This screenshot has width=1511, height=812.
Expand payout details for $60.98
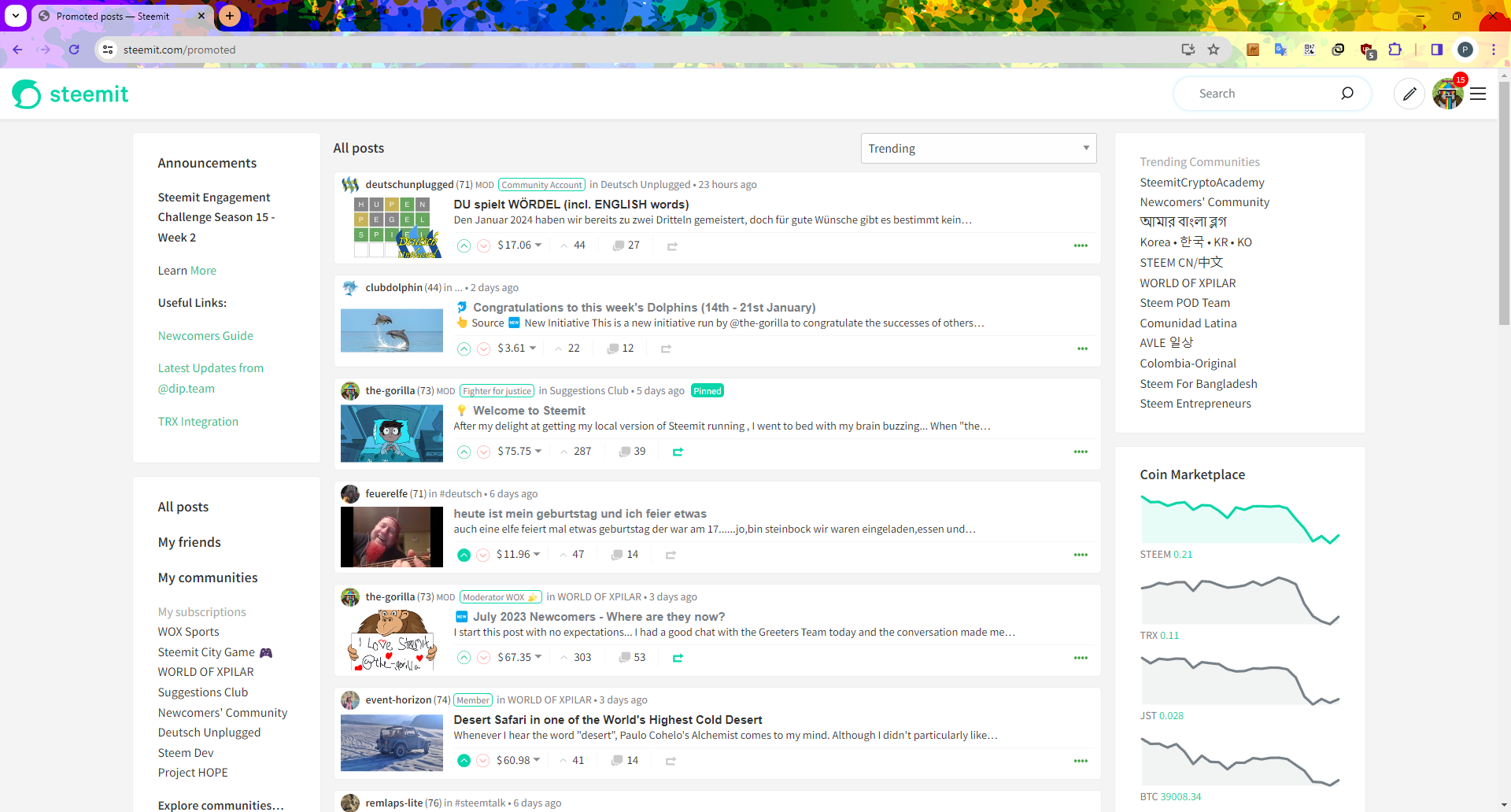[x=519, y=761]
